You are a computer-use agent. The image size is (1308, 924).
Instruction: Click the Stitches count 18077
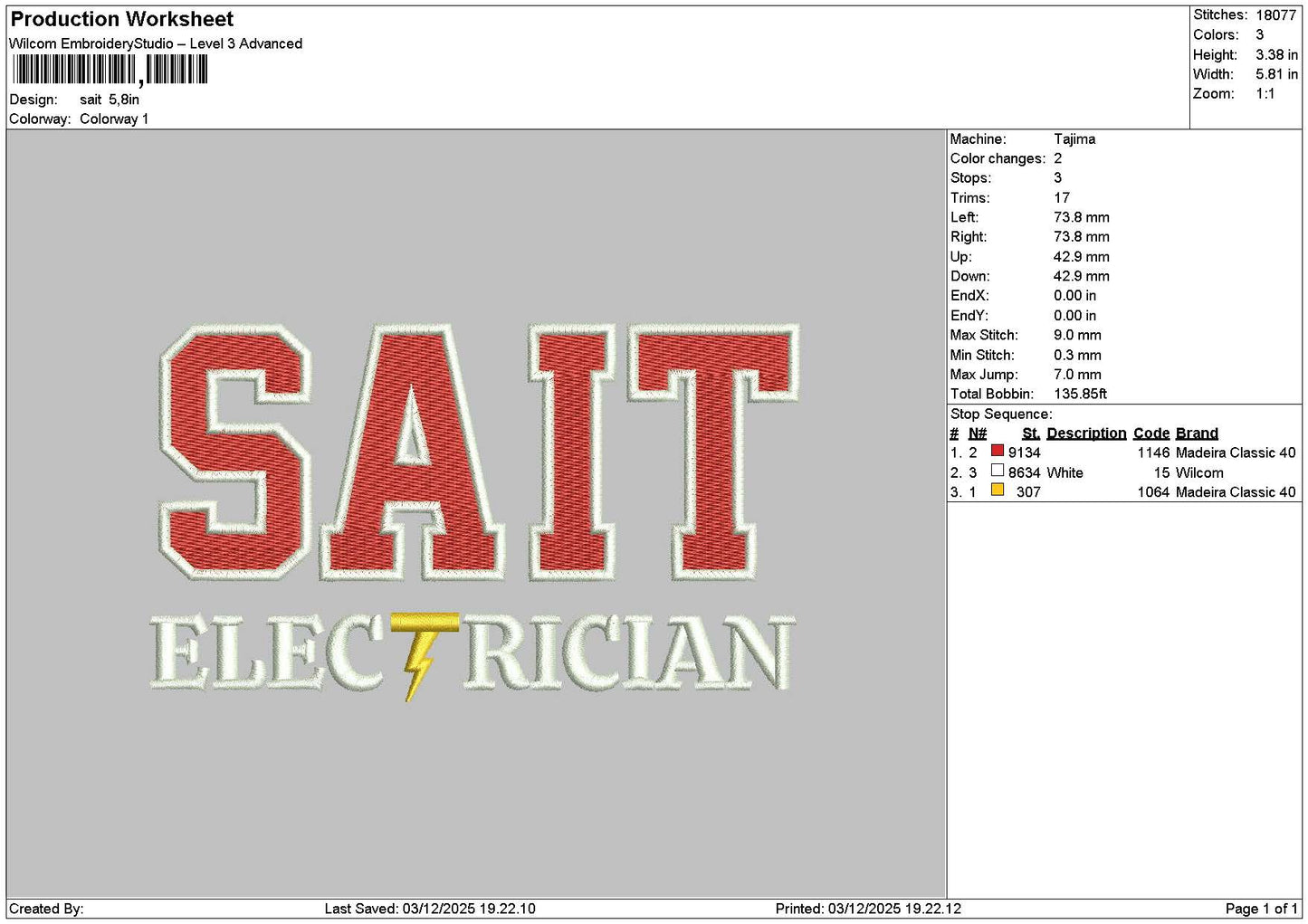tap(1276, 15)
